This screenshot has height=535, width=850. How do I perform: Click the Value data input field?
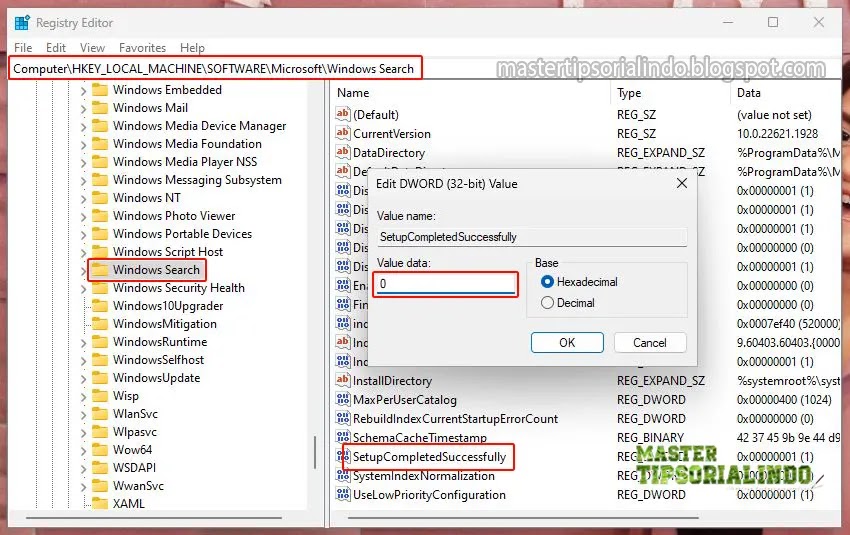[446, 283]
